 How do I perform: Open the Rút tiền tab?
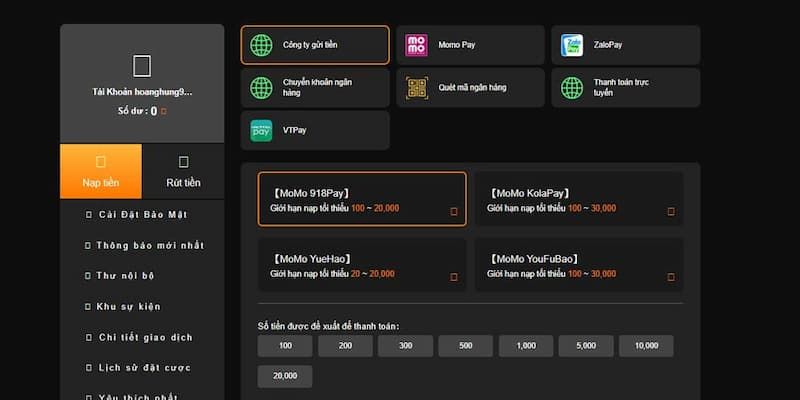183,171
